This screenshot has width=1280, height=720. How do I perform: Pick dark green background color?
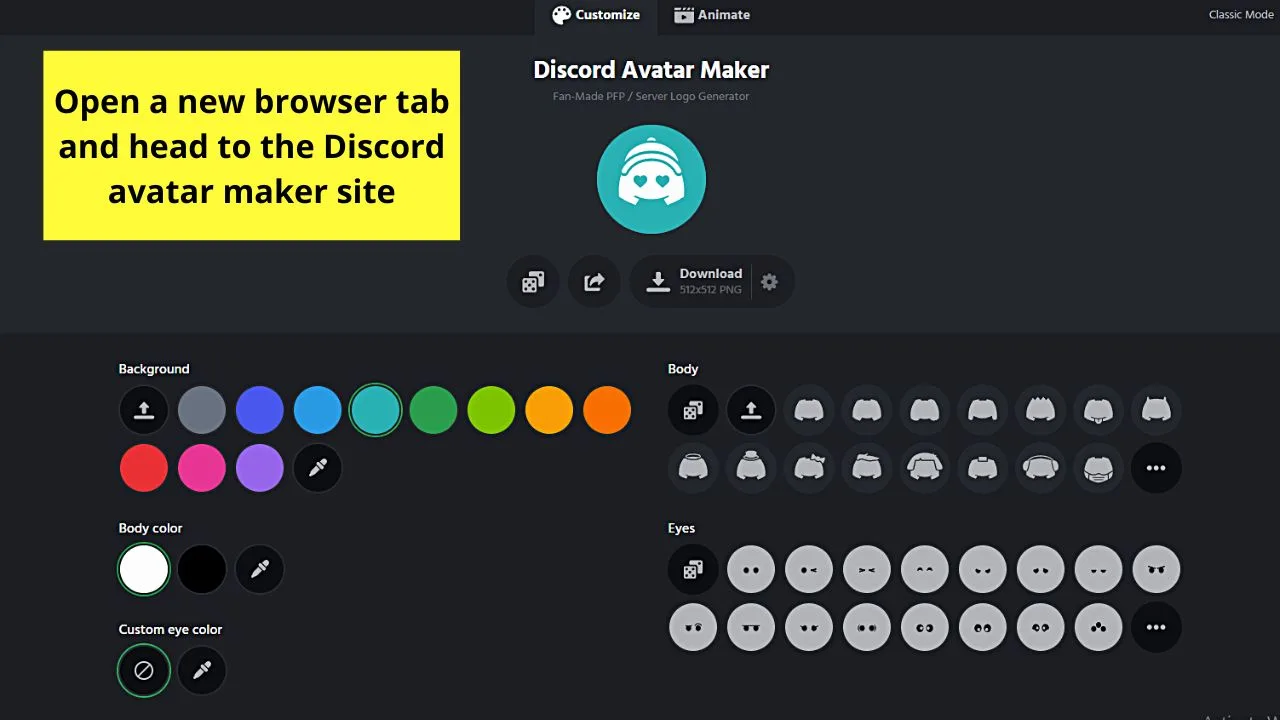(434, 410)
